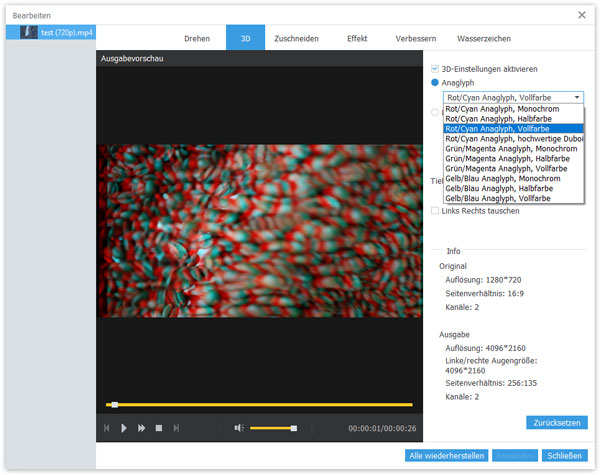Choose highlighted Rot/Cyan Anaglyph, Vollfarbe list option
Image resolution: width=600 pixels, height=475 pixels.
point(513,129)
